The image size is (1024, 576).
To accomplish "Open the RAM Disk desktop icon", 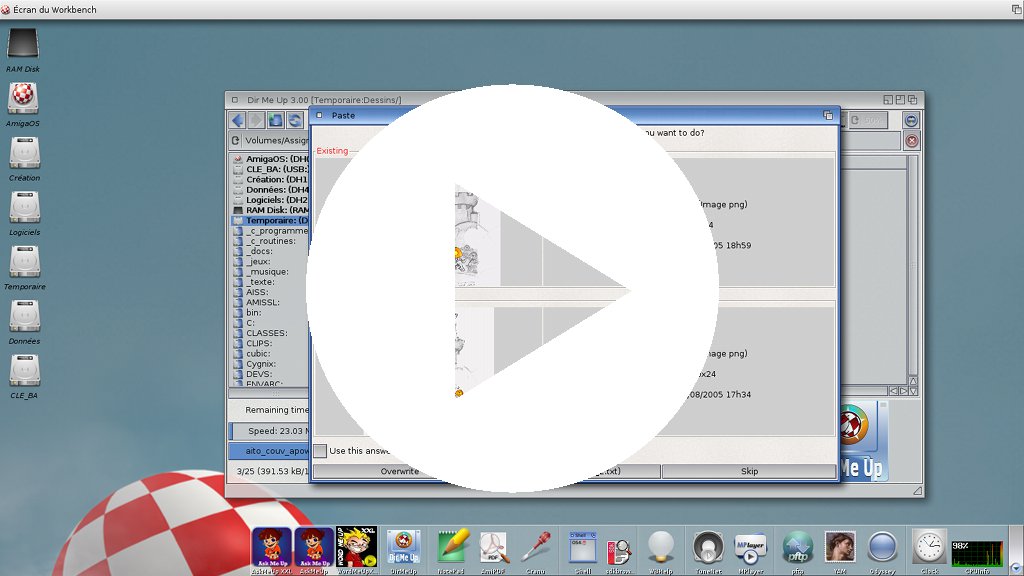I will pos(23,45).
